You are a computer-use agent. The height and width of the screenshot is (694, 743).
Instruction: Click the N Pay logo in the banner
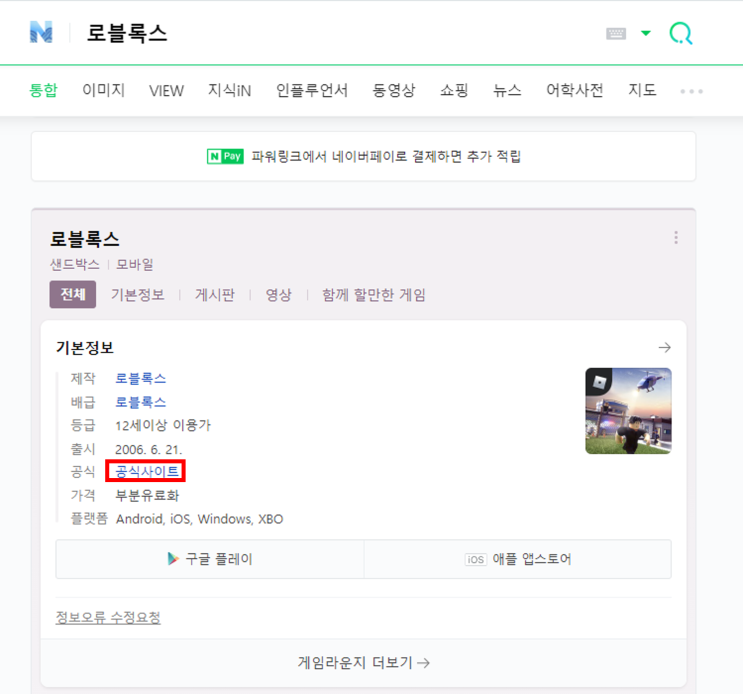[225, 156]
